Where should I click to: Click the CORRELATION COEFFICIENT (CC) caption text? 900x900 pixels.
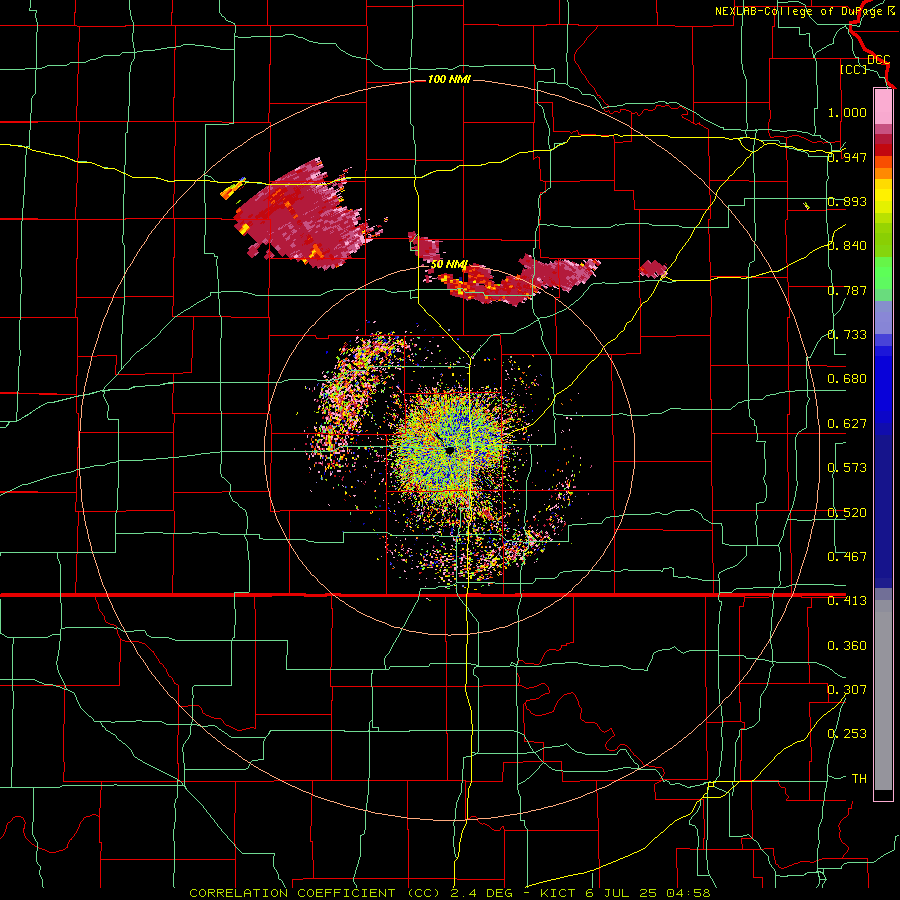point(315,893)
